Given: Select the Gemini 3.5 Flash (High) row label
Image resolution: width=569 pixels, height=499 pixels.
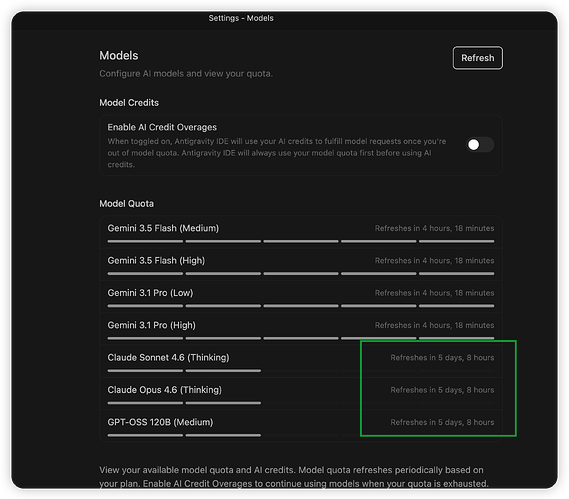Looking at the screenshot, I should click(x=156, y=261).
